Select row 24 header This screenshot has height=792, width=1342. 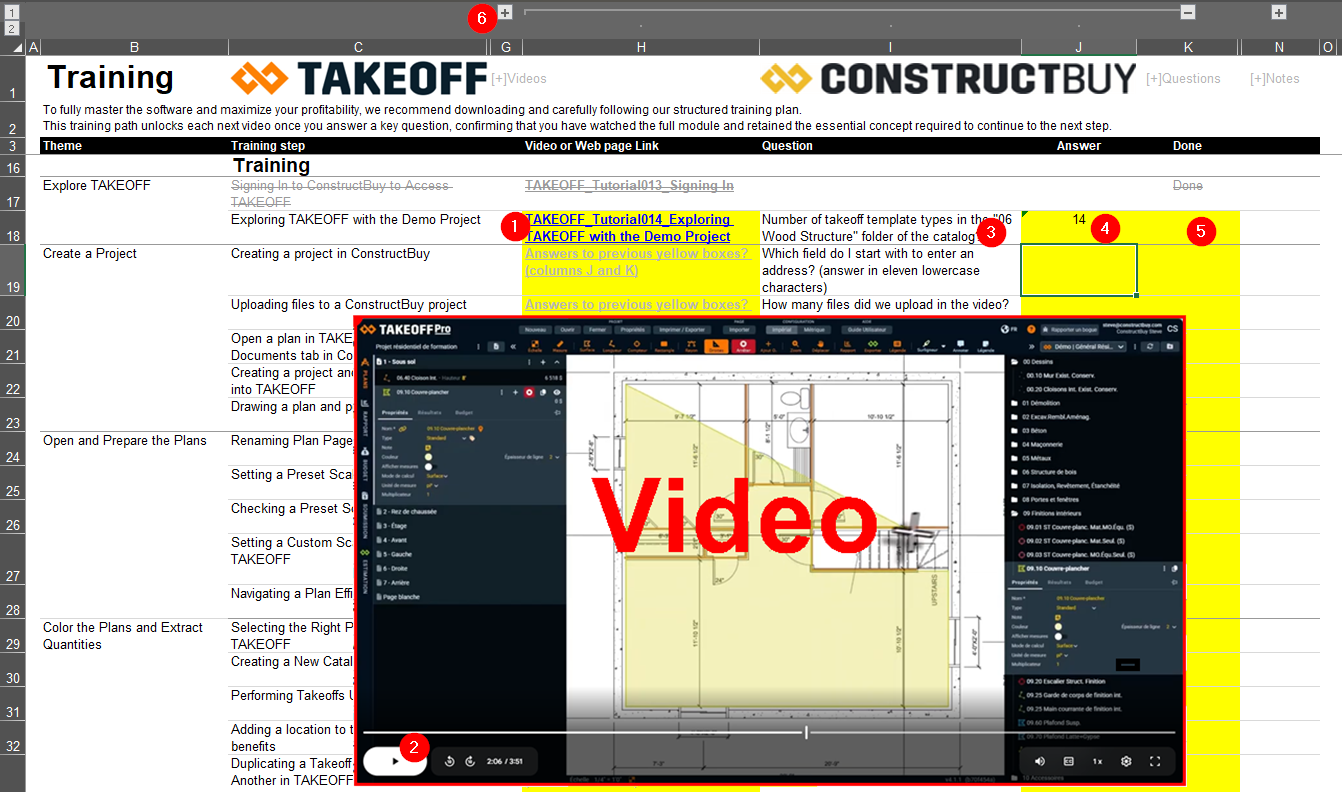coord(13,448)
